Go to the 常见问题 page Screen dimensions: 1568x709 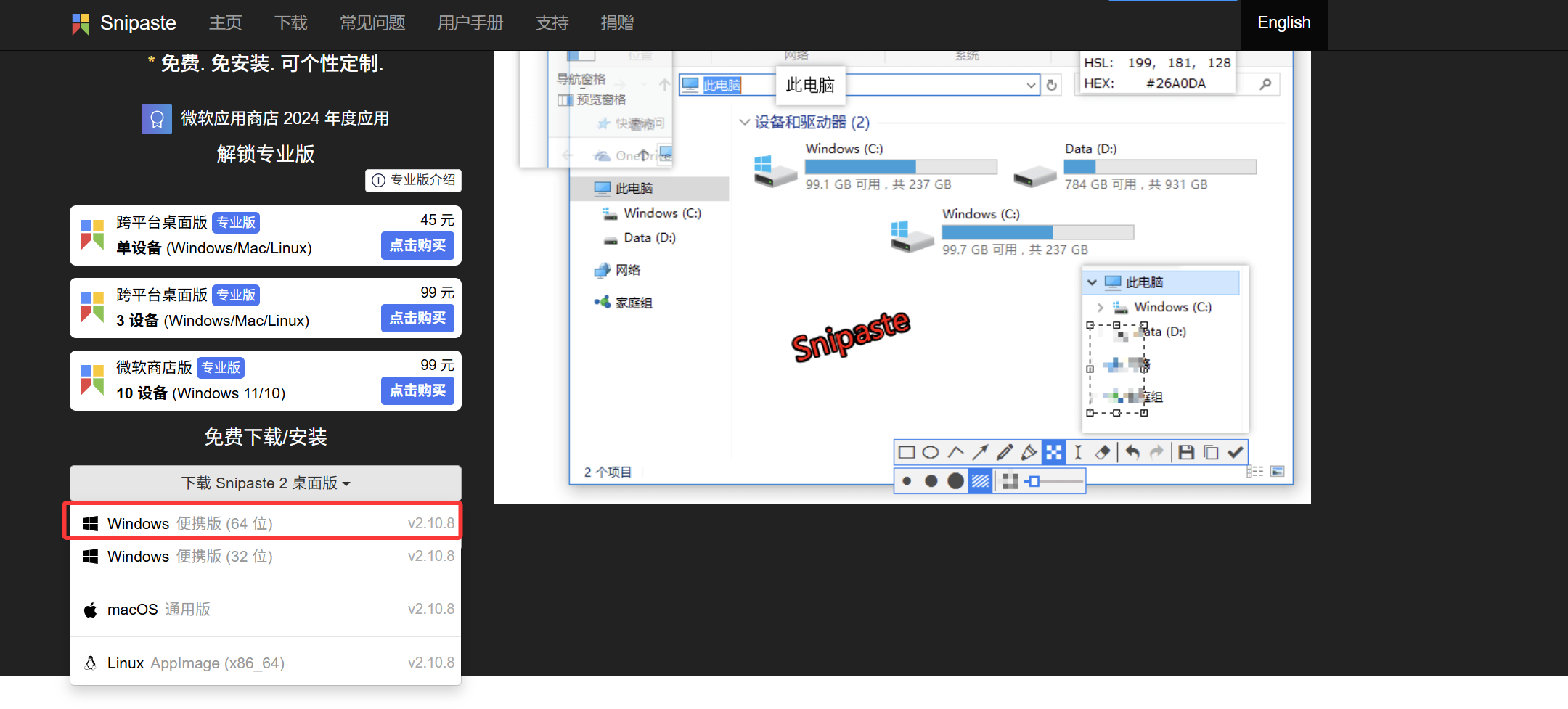point(372,23)
